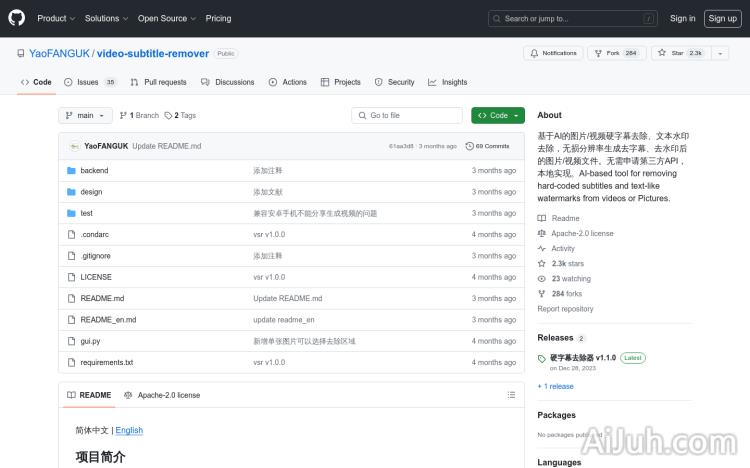Click the 1 Branch icon link
This screenshot has width=750, height=468.
pos(139,115)
